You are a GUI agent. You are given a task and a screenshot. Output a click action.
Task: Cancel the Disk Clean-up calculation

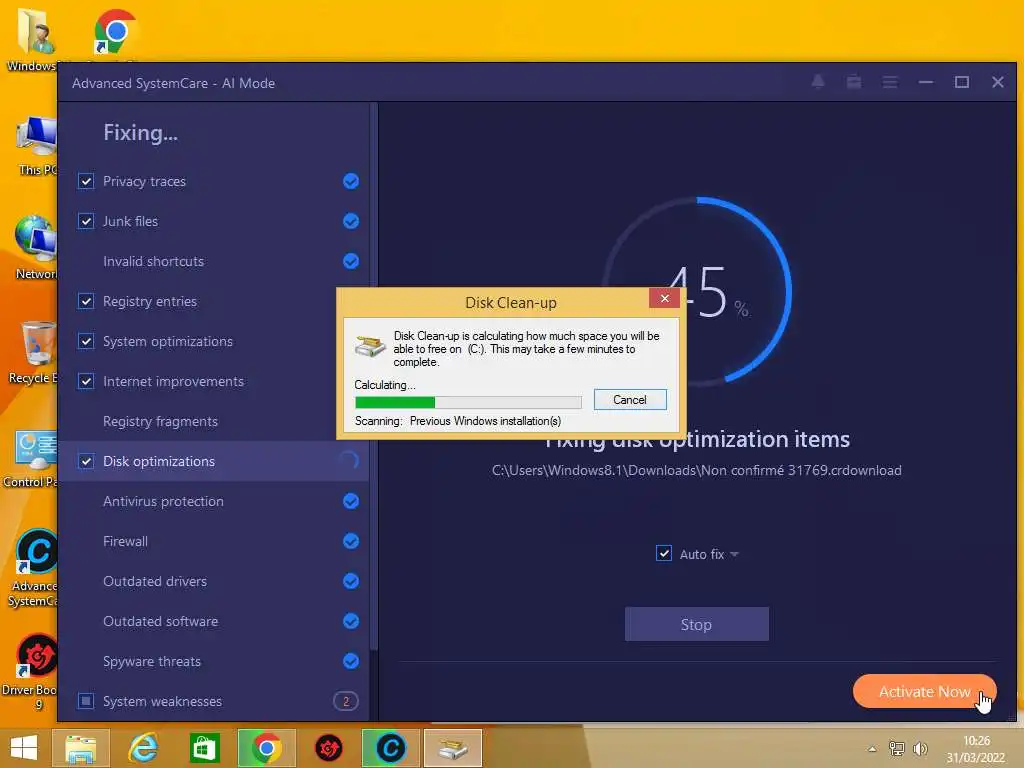[630, 400]
